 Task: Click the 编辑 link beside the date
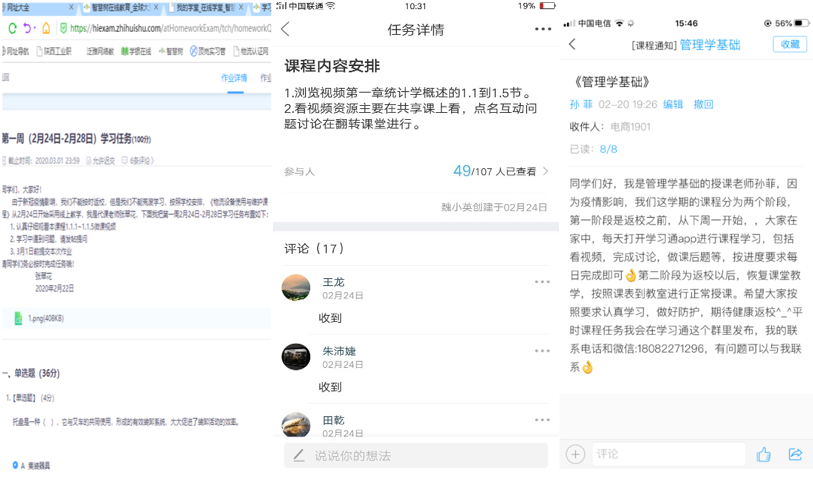tap(673, 104)
